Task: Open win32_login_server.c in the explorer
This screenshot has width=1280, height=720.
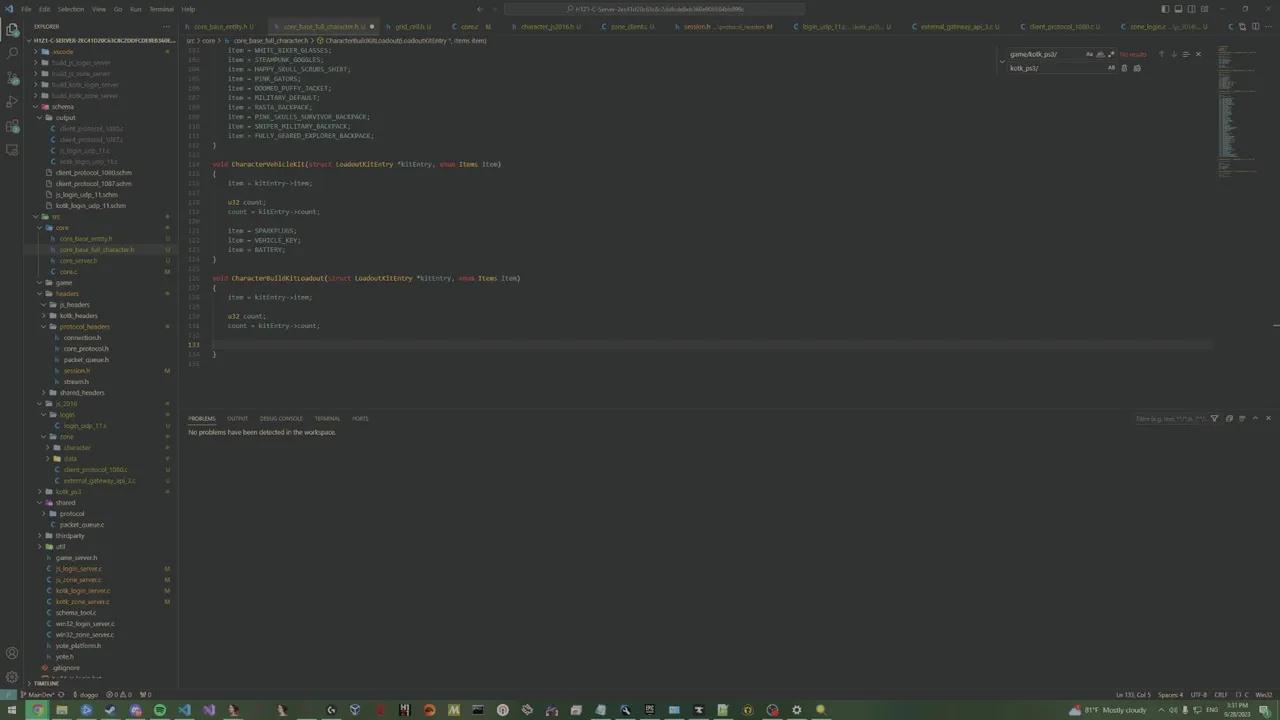Action: (84, 624)
